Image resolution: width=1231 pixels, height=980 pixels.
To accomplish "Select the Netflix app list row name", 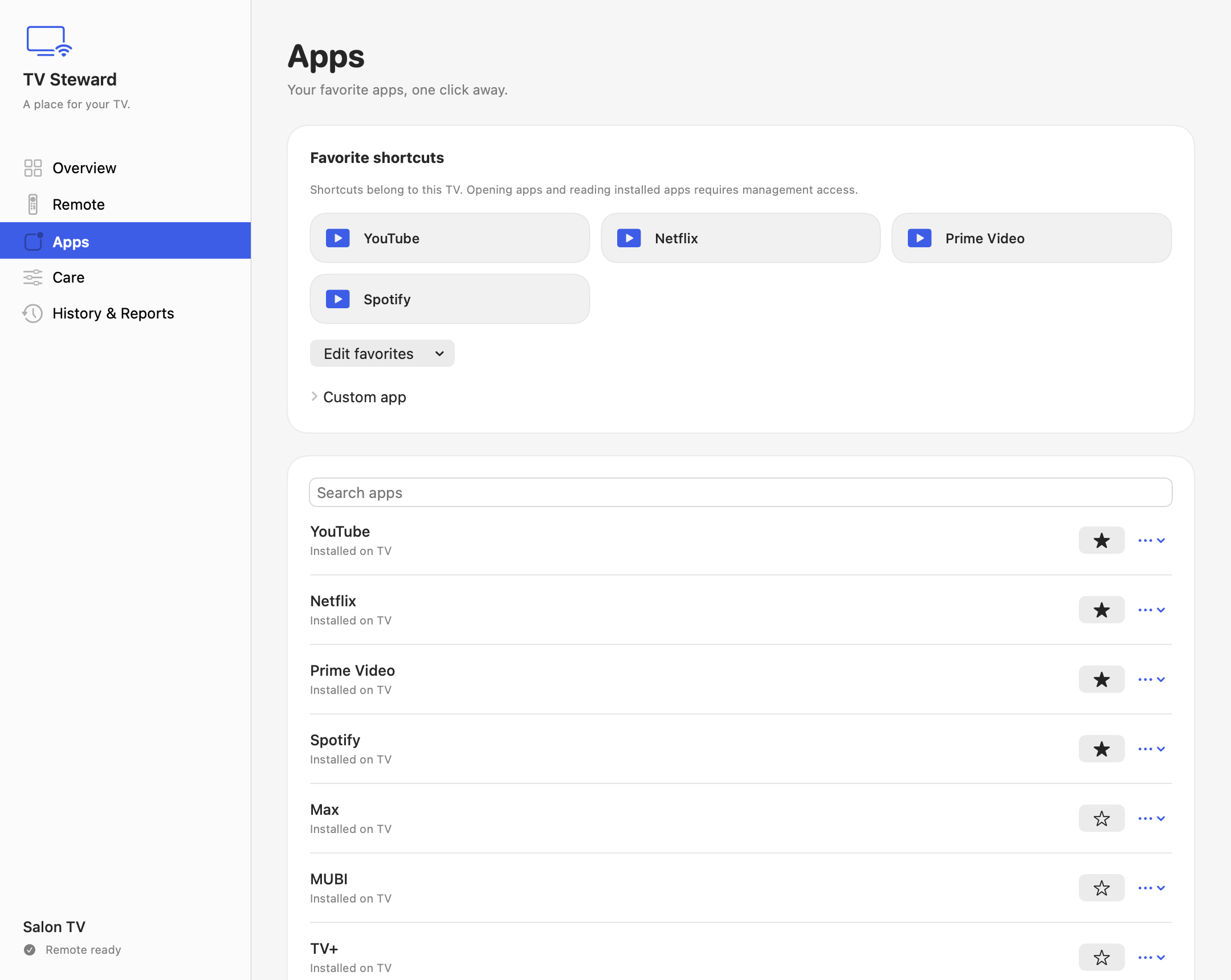I will [x=333, y=601].
